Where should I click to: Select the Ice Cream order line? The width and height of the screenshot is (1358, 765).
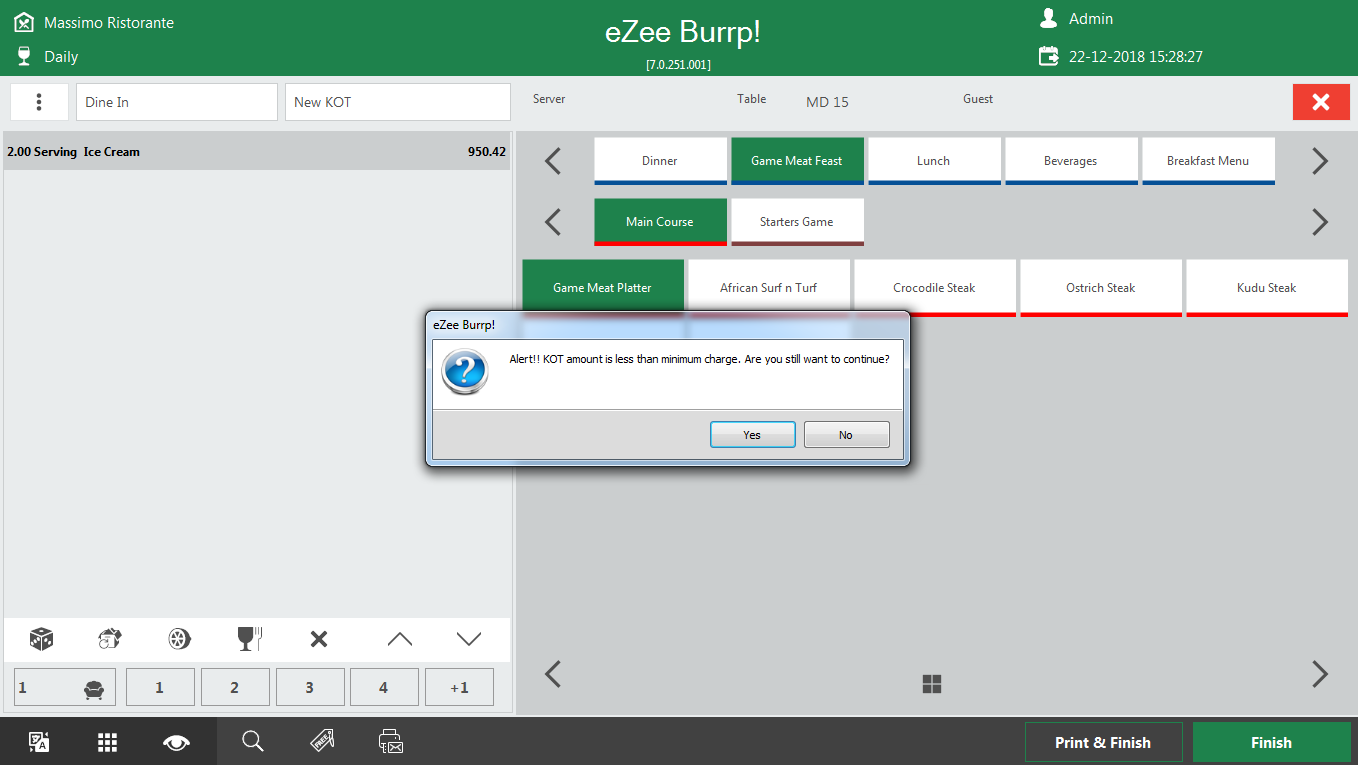tap(257, 152)
